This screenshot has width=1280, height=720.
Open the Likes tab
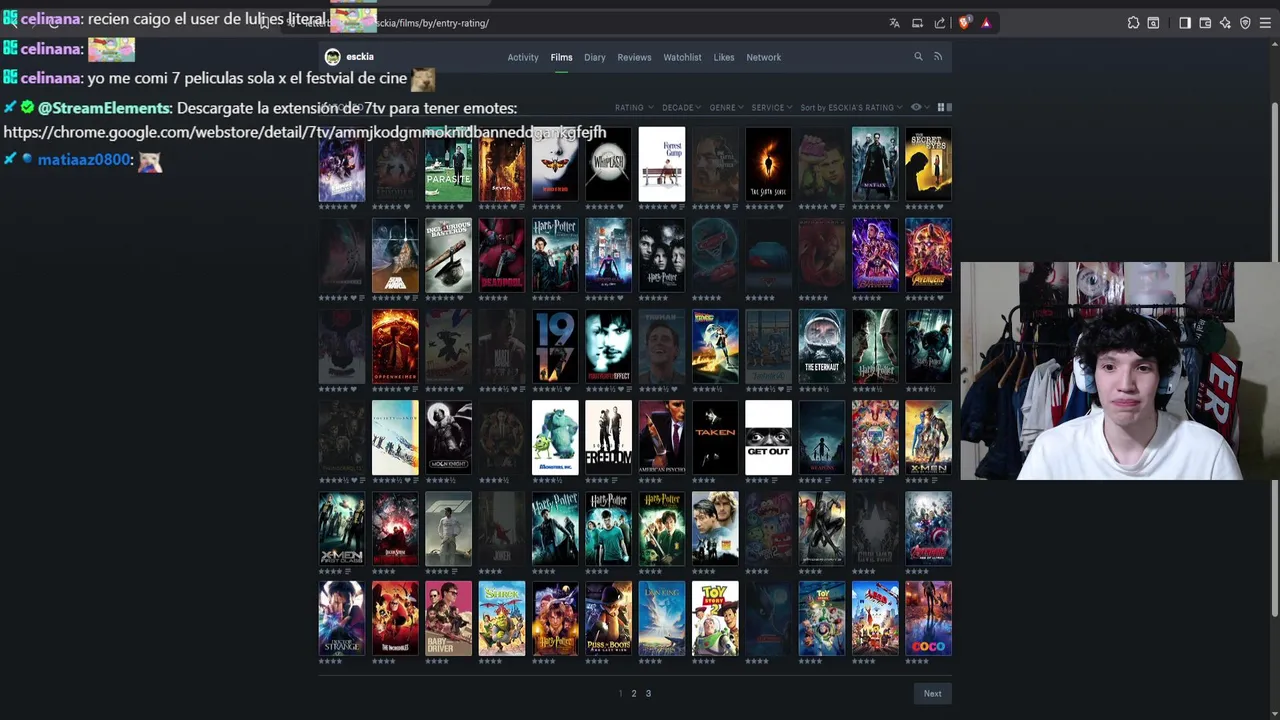point(724,57)
